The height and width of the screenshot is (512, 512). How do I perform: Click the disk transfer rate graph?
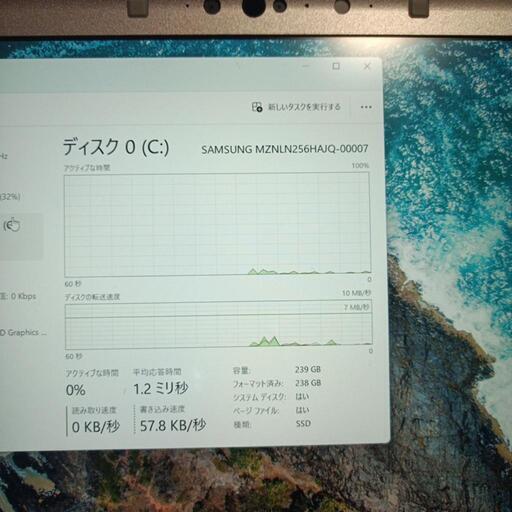pyautogui.click(x=218, y=326)
